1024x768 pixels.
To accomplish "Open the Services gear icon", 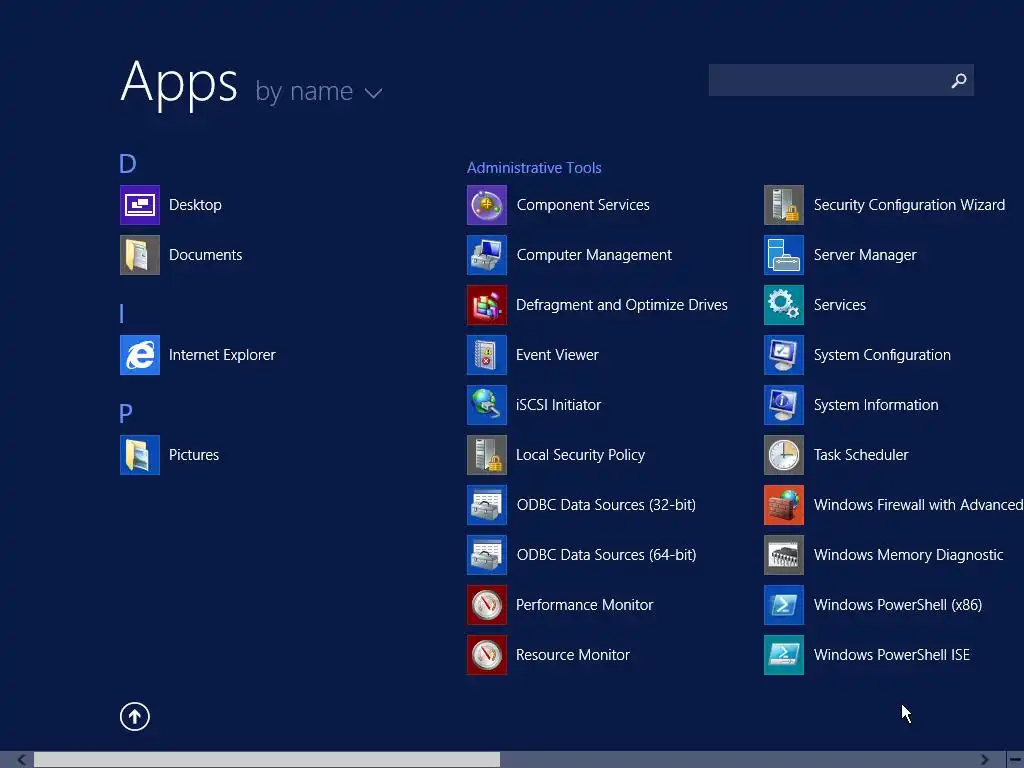I will coord(784,305).
